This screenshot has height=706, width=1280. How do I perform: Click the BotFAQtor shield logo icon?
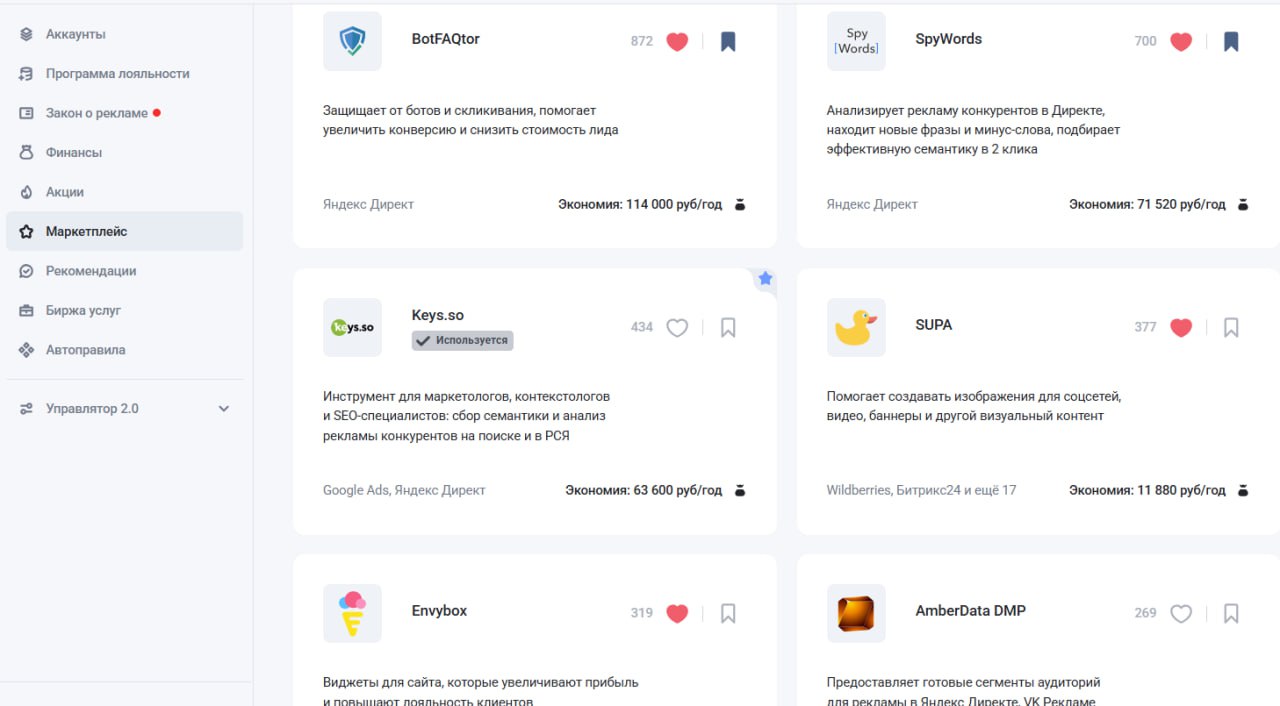pos(352,41)
